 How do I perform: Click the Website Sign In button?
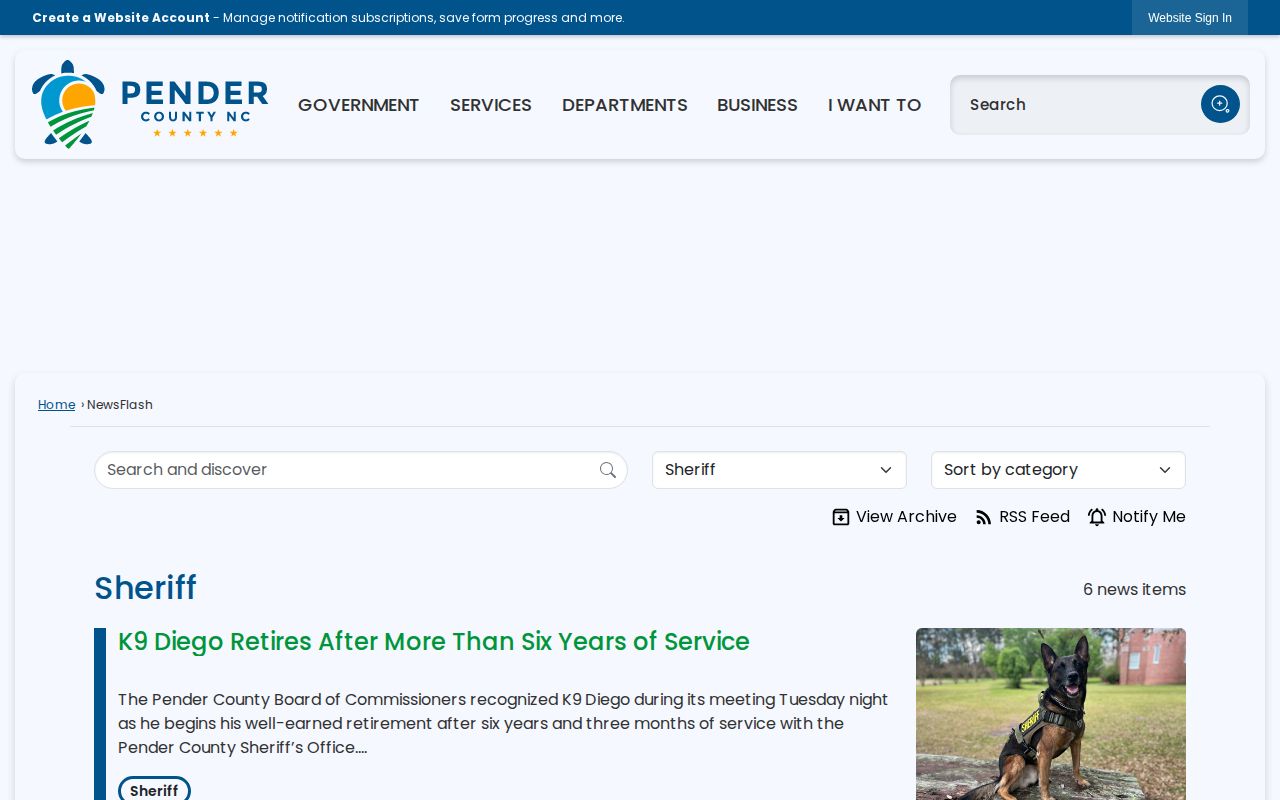[x=1190, y=18]
